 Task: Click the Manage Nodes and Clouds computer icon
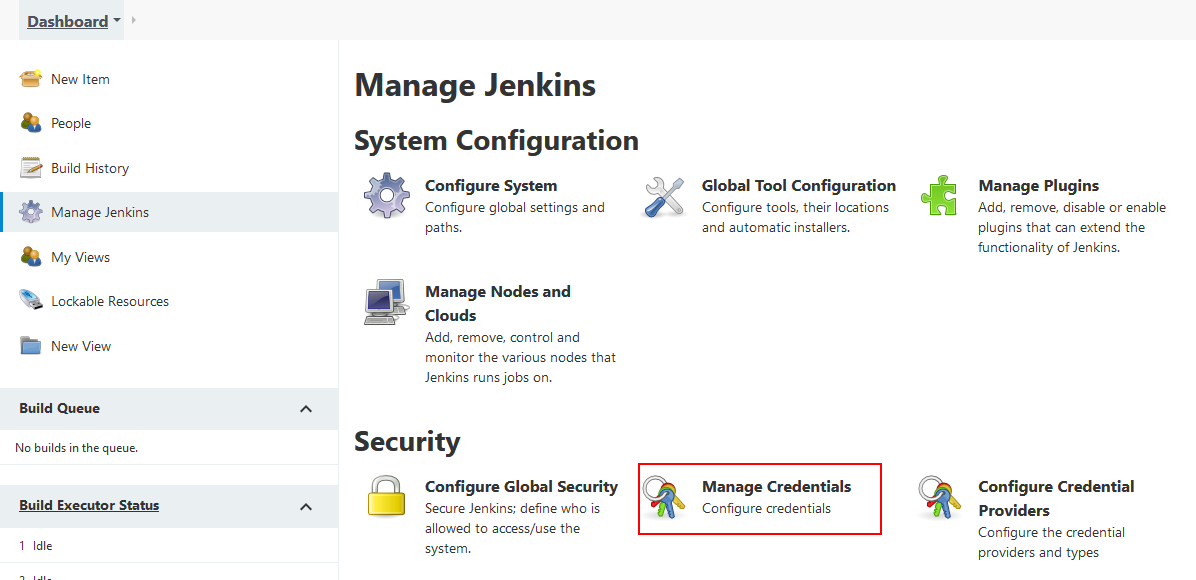(x=387, y=302)
